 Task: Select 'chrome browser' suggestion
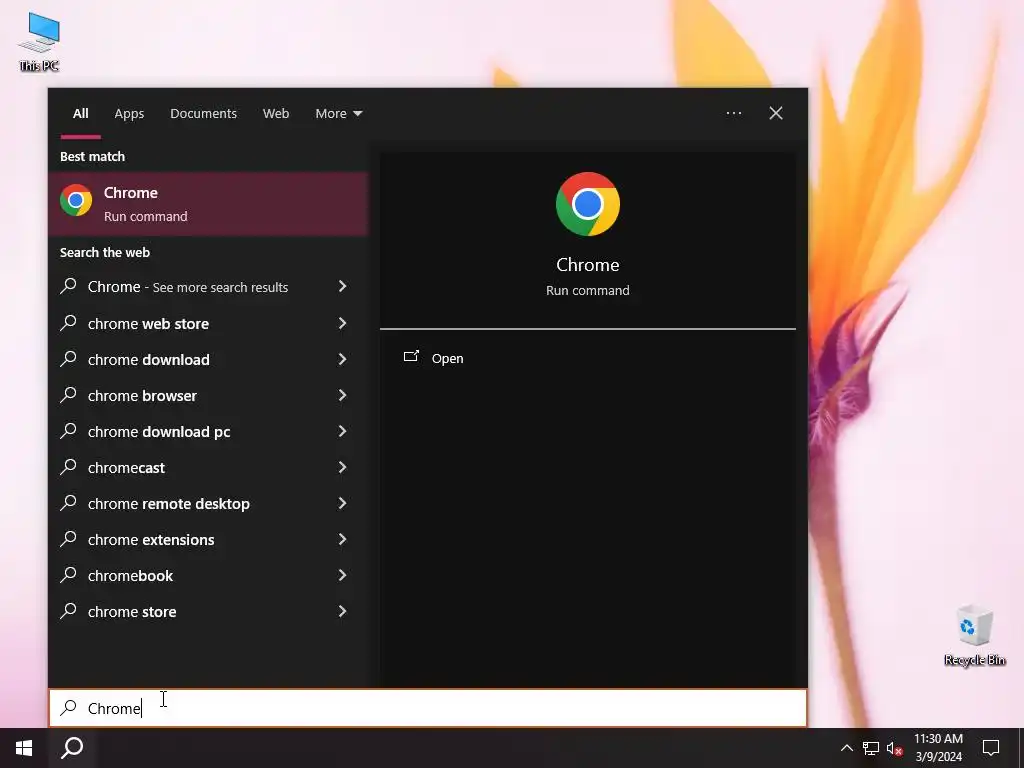[x=208, y=395]
